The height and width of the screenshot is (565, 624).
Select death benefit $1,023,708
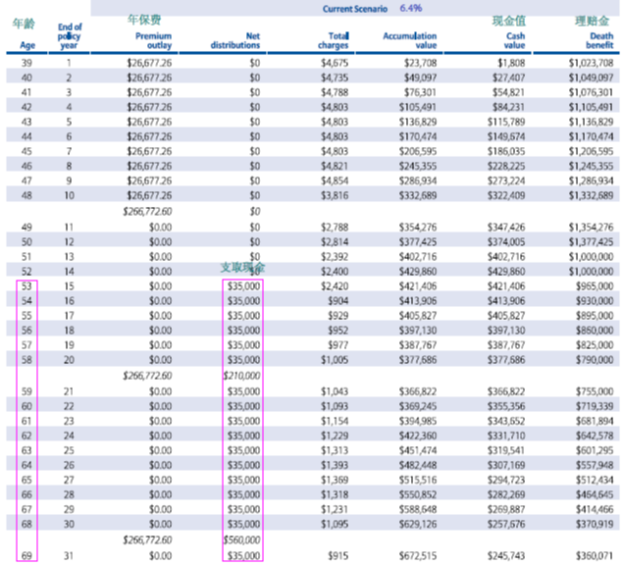tap(591, 63)
